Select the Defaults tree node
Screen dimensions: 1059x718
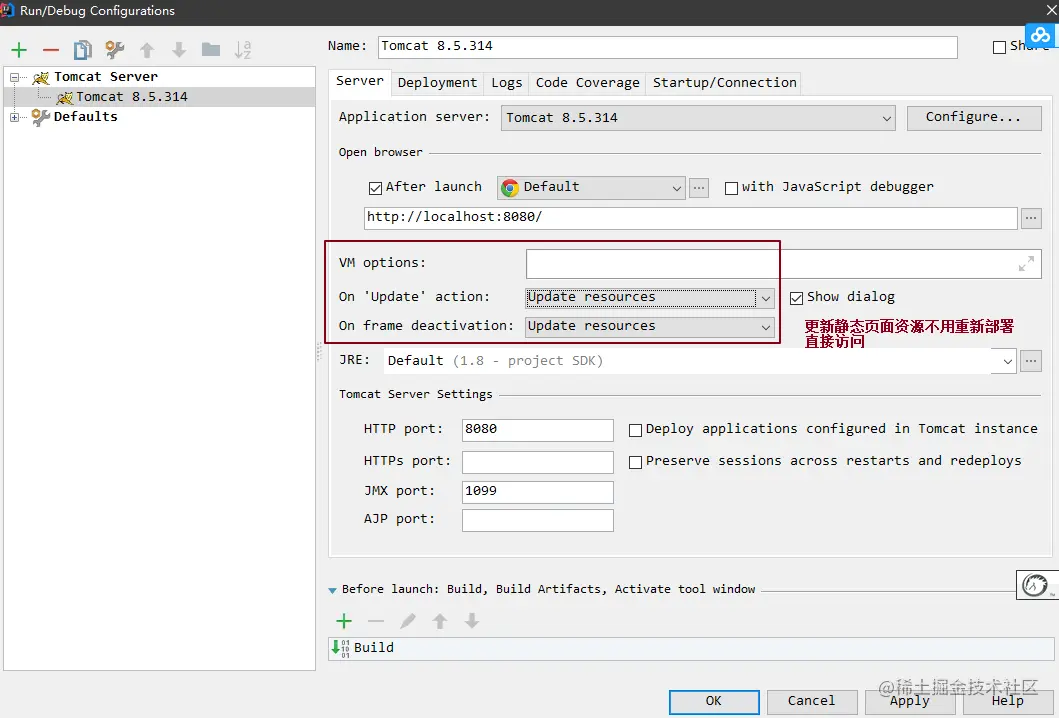(85, 116)
